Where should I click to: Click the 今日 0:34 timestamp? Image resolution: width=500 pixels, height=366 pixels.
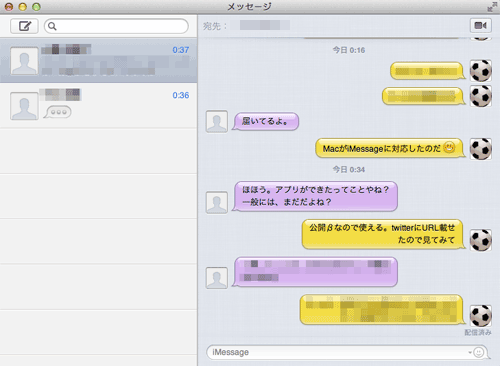[x=349, y=170]
